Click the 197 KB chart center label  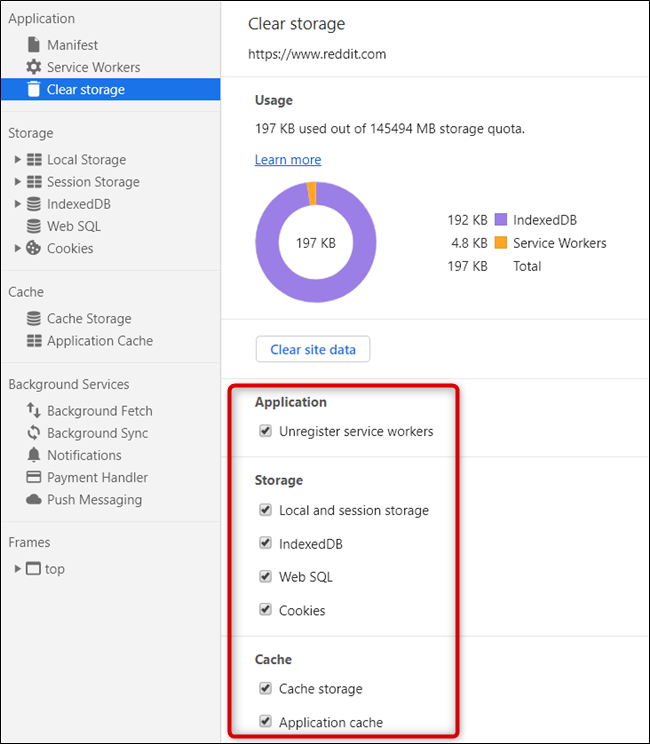click(x=316, y=243)
